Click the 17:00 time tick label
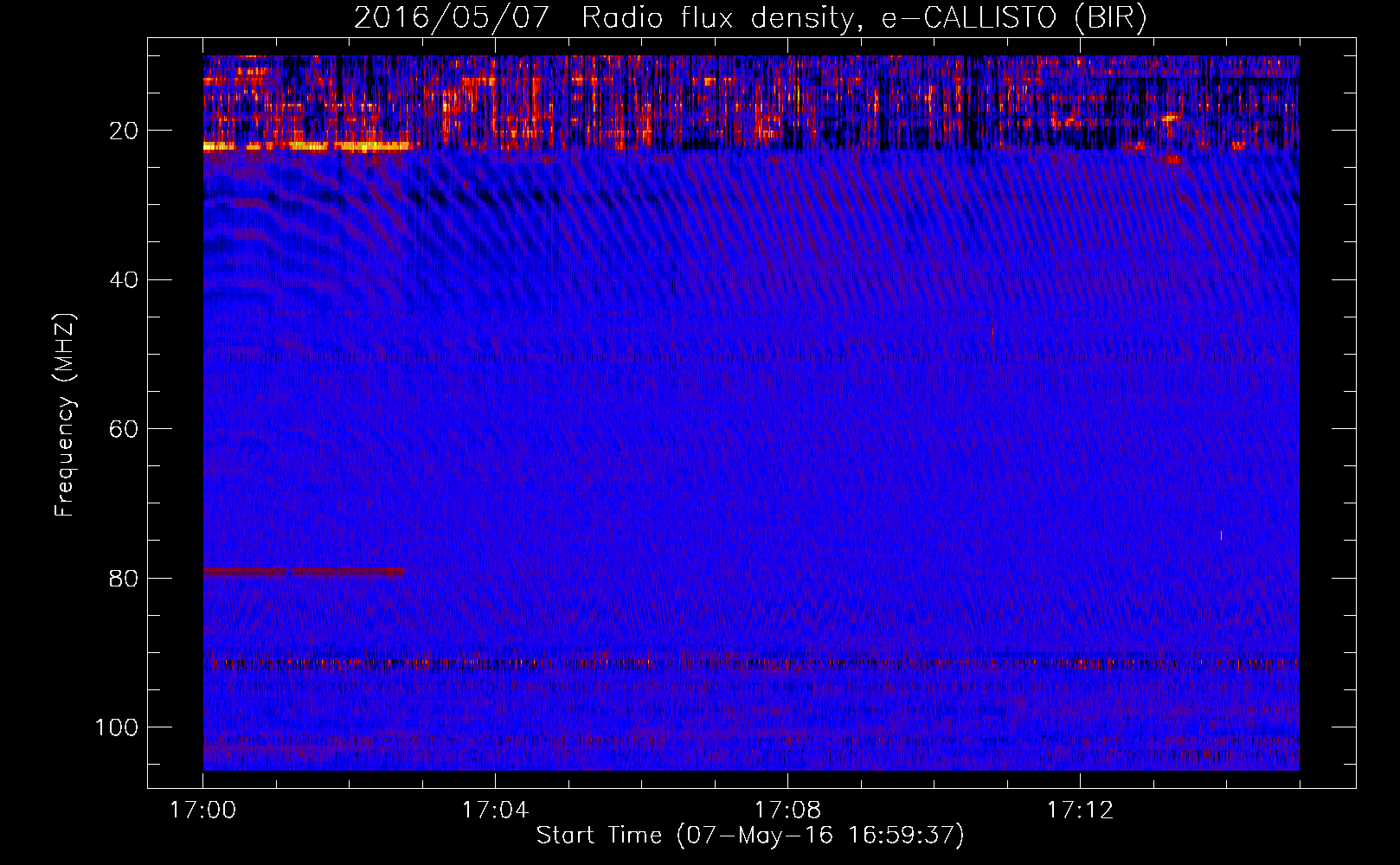 click(x=202, y=811)
